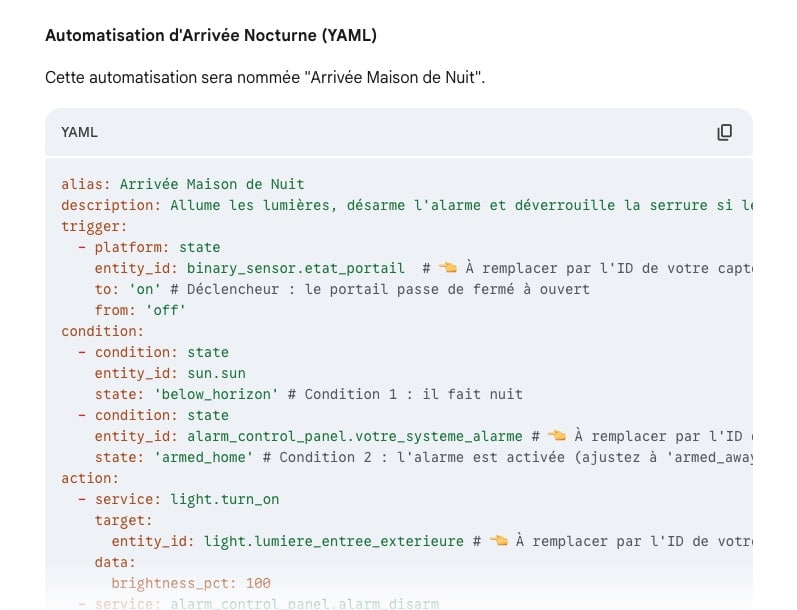Click pointing hand emoji after binary_sensor.etat_portail
This screenshot has width=797, height=610.
pyautogui.click(x=446, y=268)
